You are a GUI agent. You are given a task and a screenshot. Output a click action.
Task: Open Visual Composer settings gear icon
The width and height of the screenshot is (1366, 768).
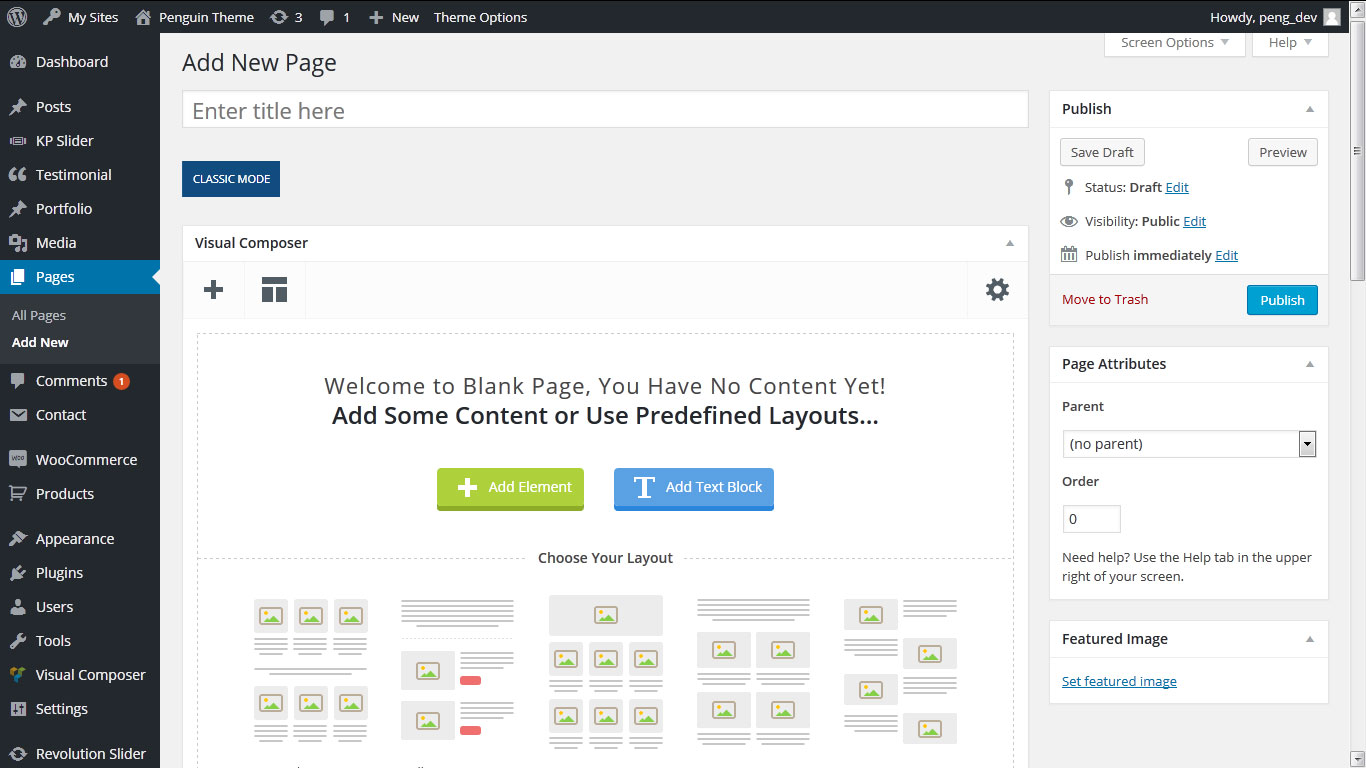coord(997,290)
